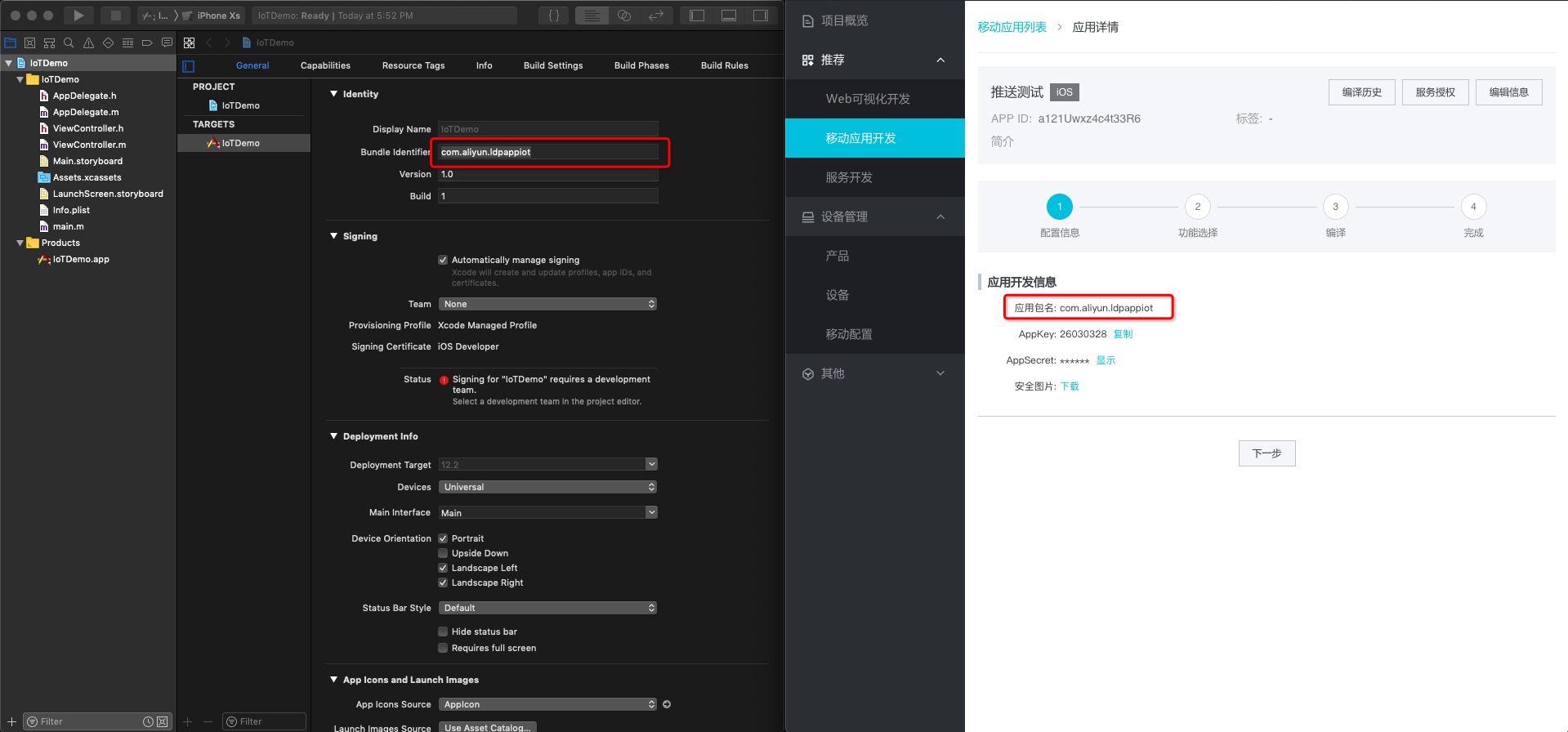Collapse the Products folder
1568x732 pixels.
20,243
